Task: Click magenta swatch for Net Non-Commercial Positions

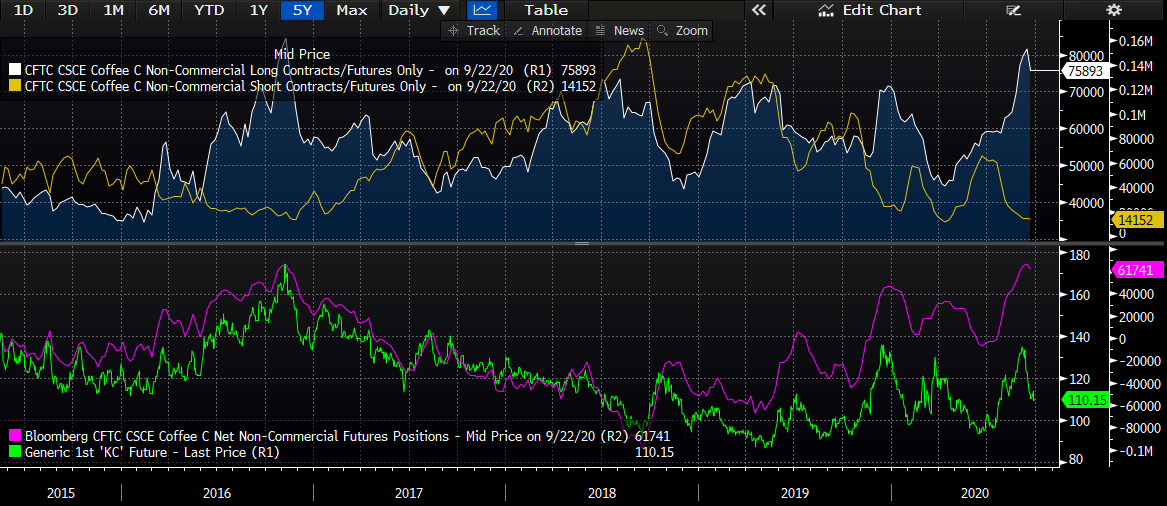Action: 14,436
